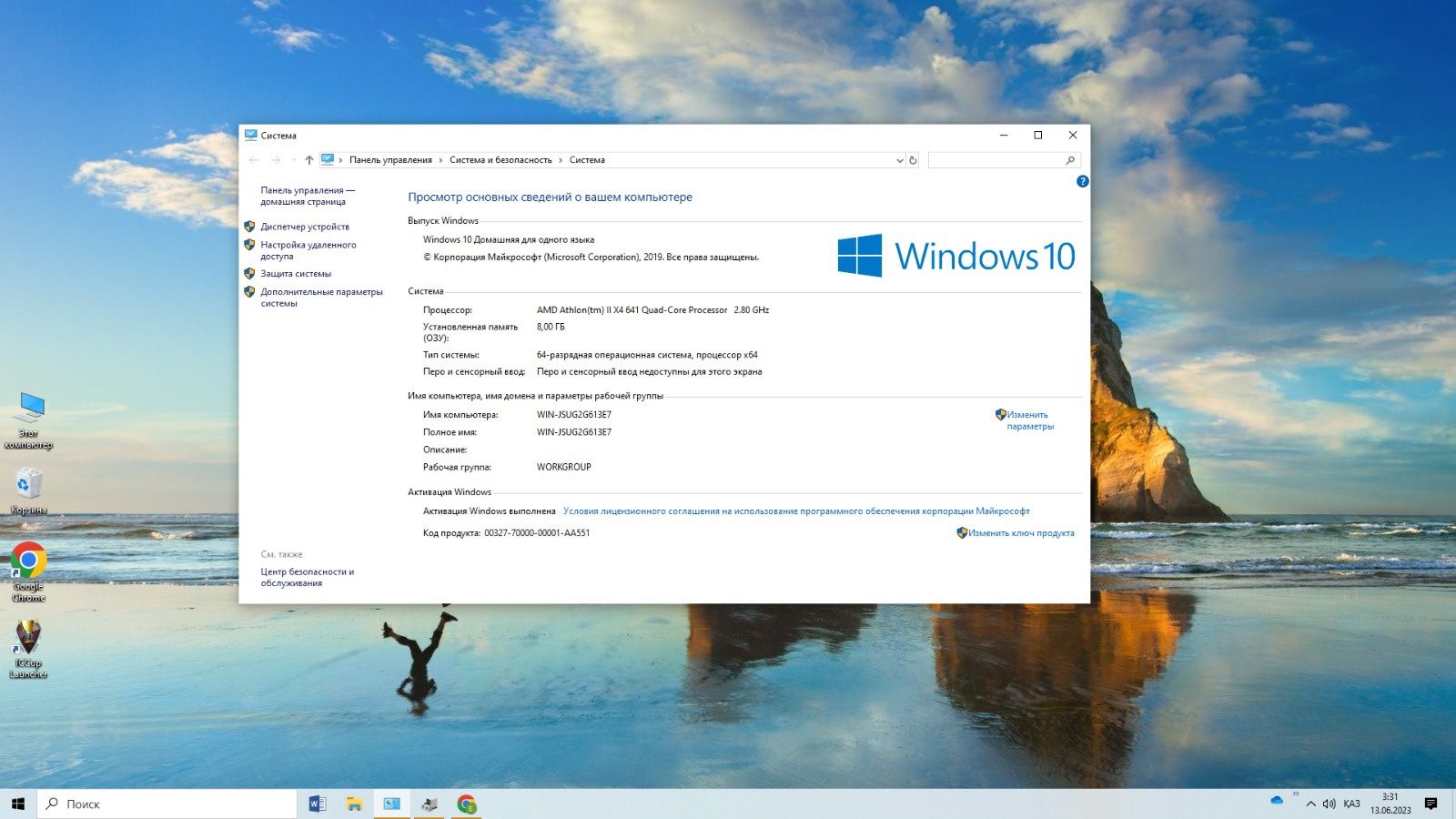Click the Windows 10 logo
Image resolution: width=1456 pixels, height=819 pixels.
pos(956,256)
